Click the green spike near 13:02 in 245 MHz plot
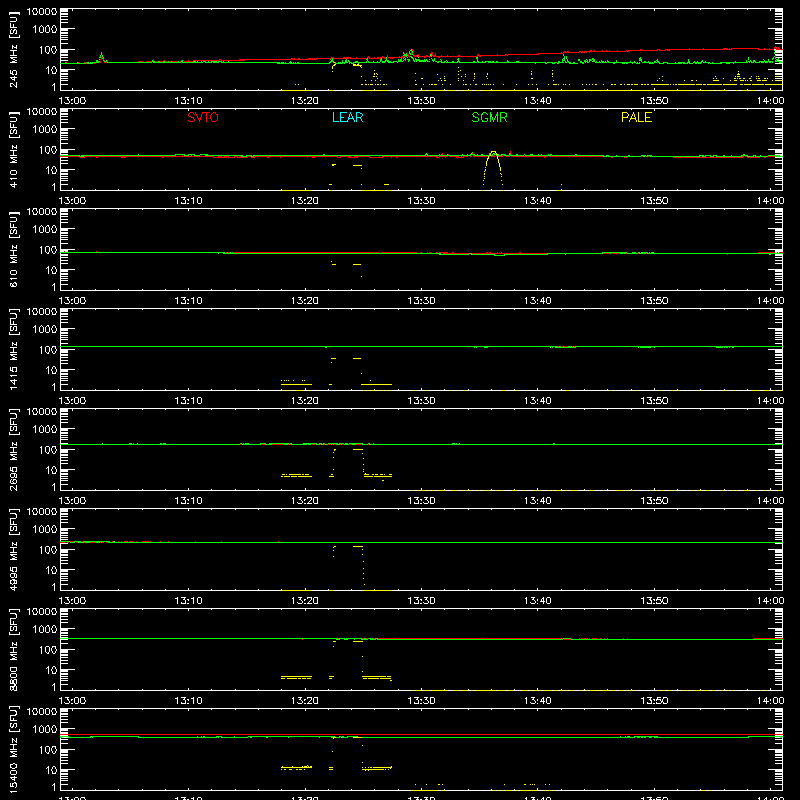The image size is (800, 800). pyautogui.click(x=102, y=56)
